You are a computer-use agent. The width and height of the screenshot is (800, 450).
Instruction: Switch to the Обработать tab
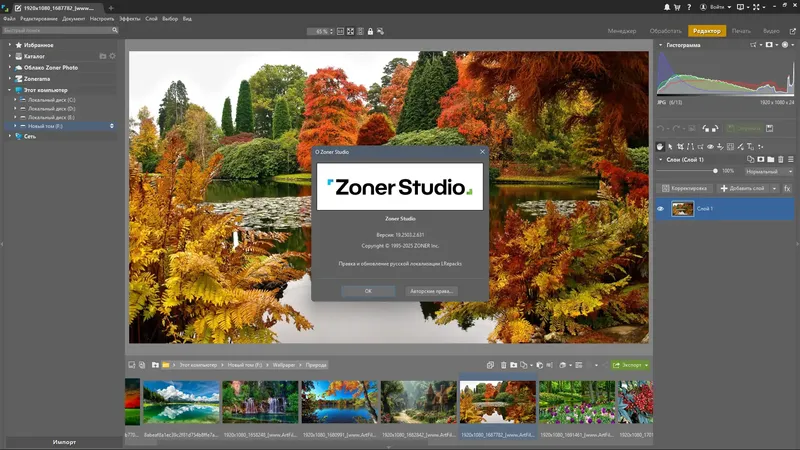point(665,31)
